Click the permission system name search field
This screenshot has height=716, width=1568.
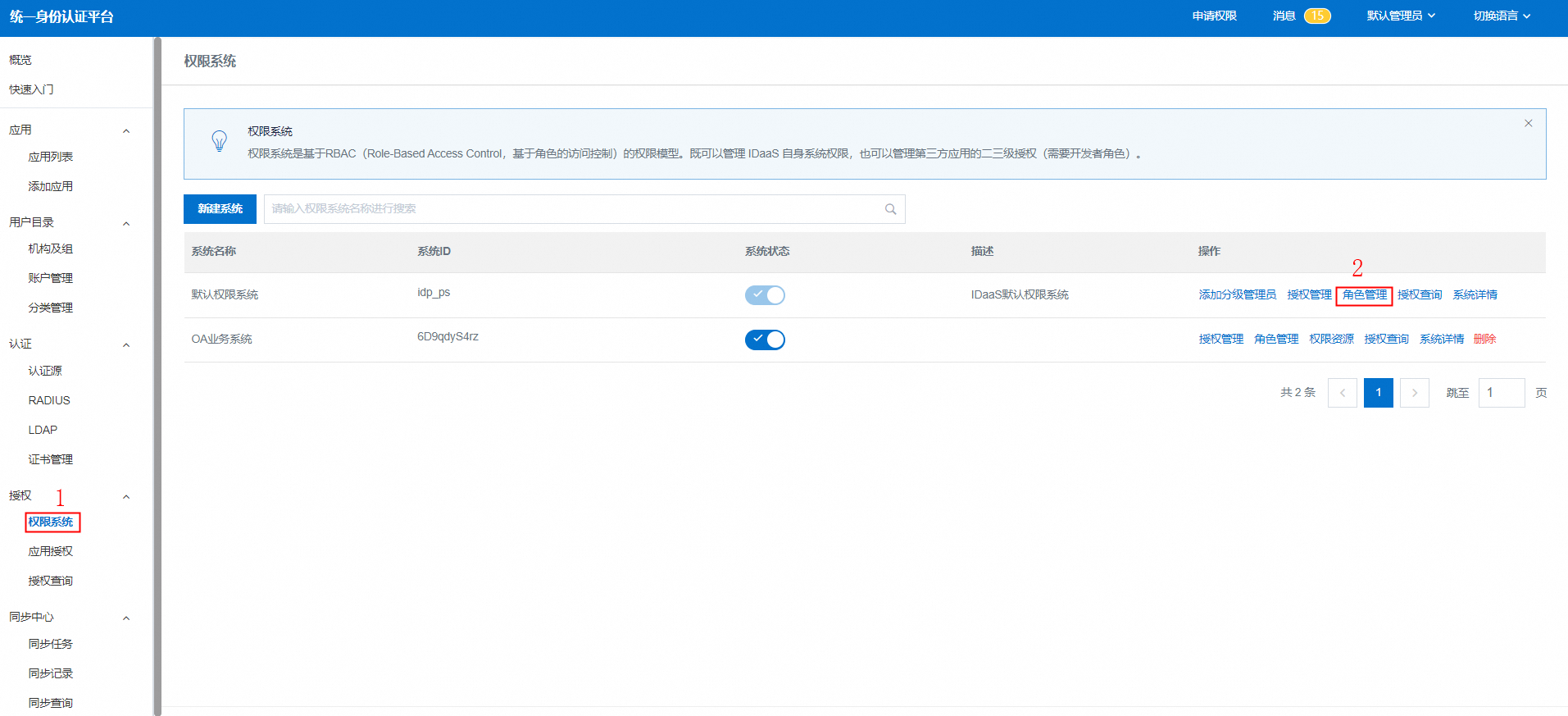click(574, 209)
